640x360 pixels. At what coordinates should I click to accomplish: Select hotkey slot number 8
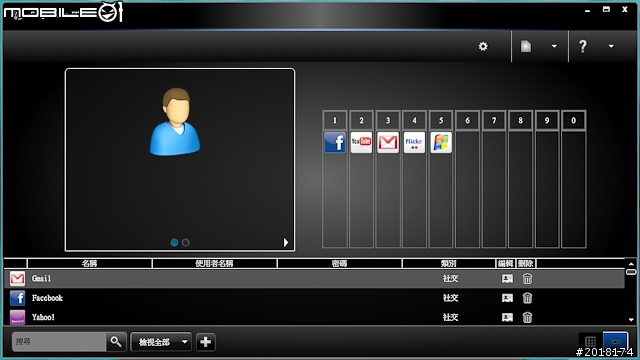520,120
